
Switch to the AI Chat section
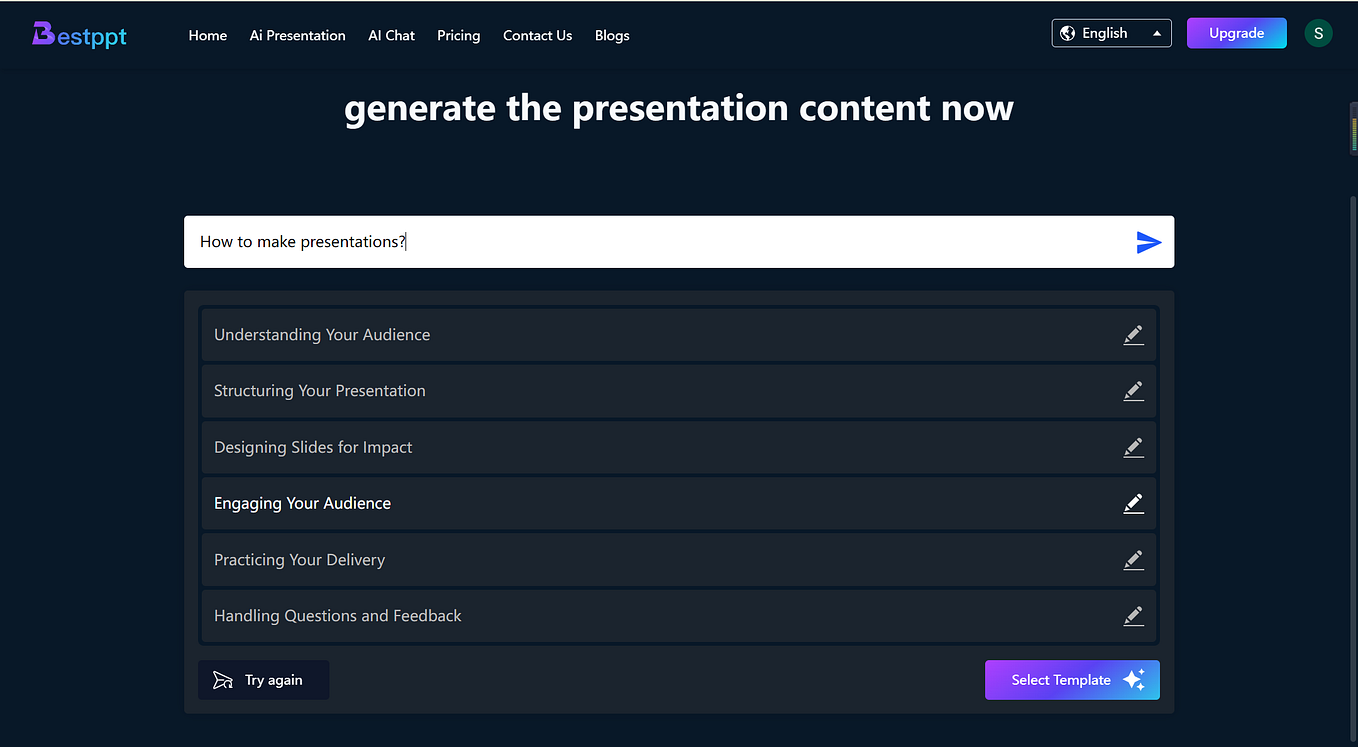[x=391, y=35]
